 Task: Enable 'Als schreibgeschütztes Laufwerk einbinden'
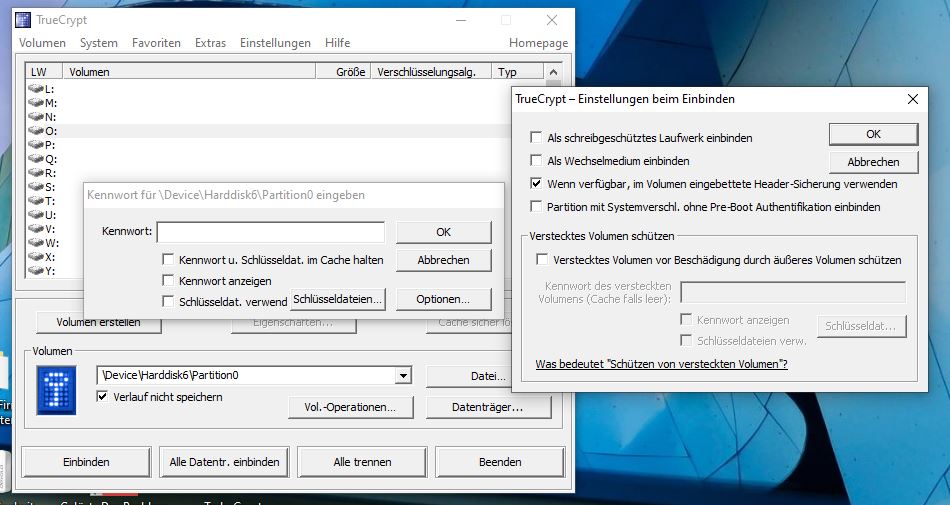click(536, 137)
